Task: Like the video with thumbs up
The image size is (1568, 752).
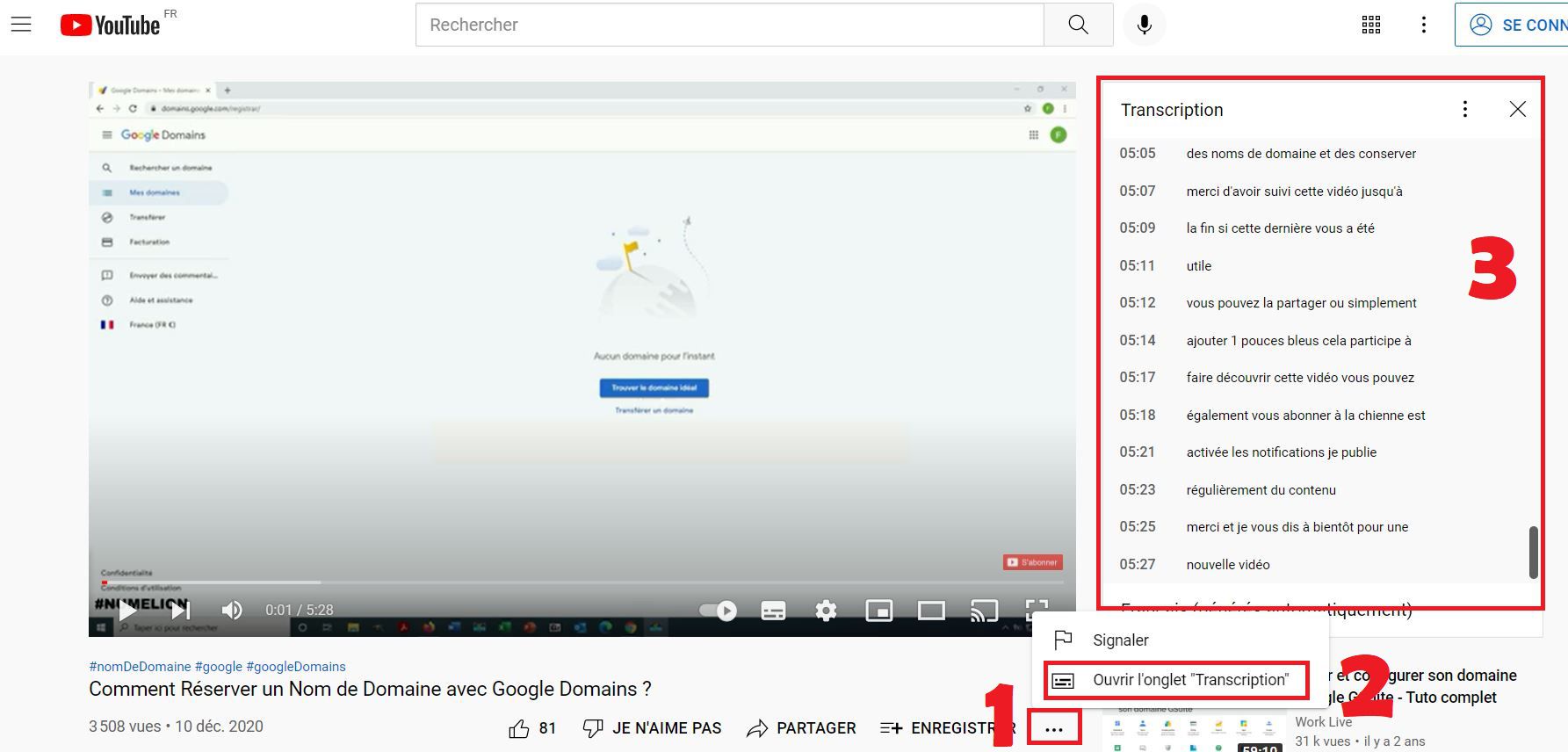Action: pyautogui.click(x=532, y=728)
